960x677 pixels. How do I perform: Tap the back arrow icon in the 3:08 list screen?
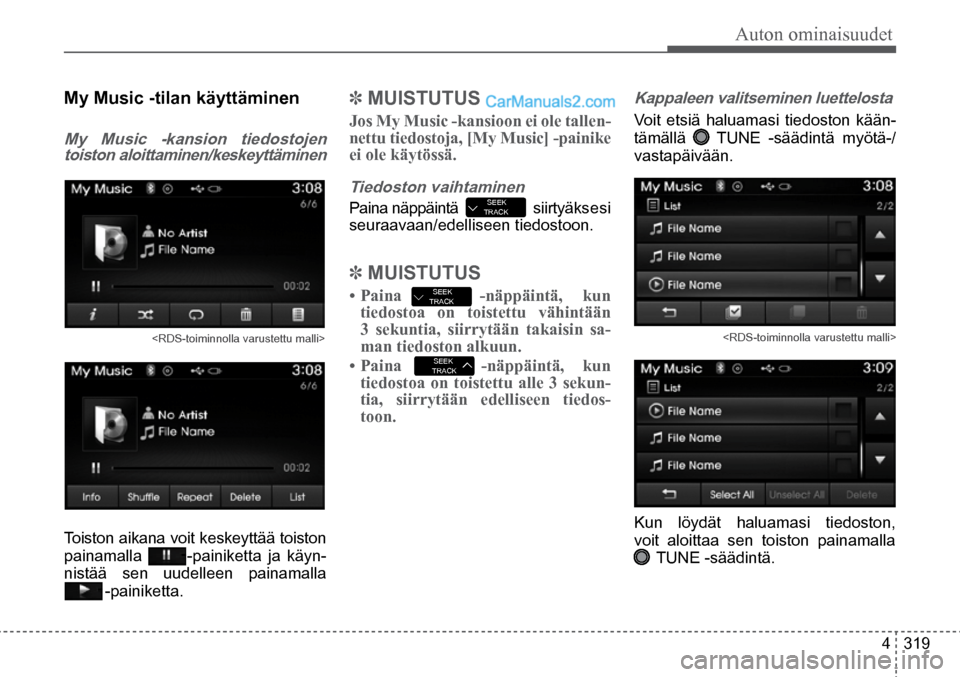click(x=669, y=313)
